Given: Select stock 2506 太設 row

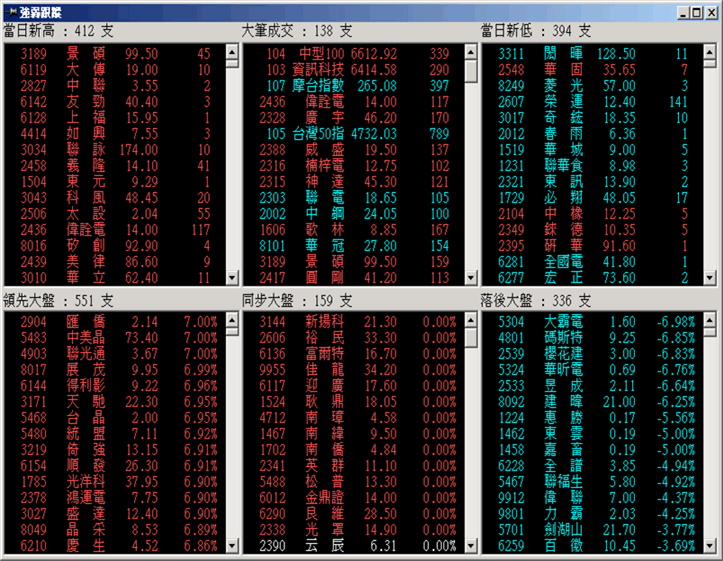Looking at the screenshot, I should (x=115, y=214).
